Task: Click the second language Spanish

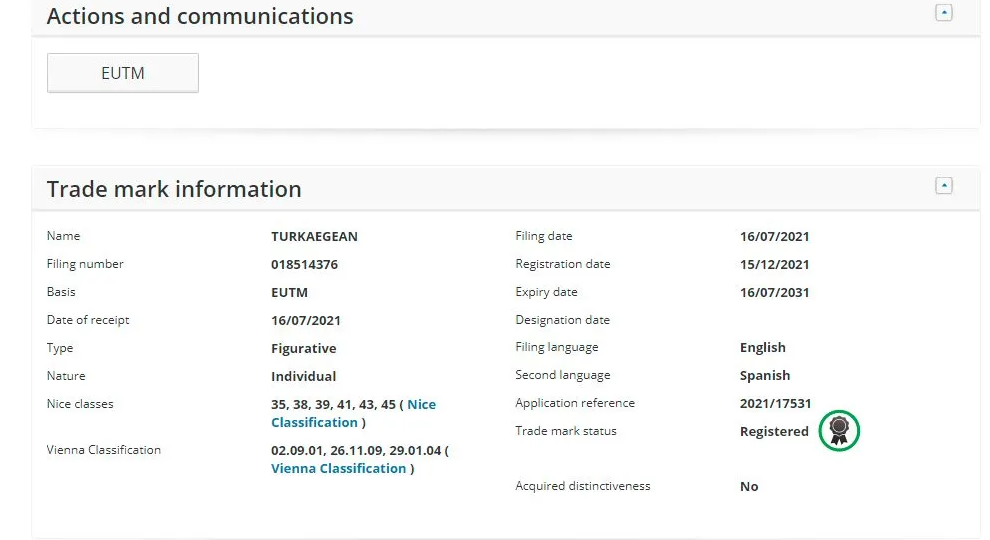Action: (765, 375)
